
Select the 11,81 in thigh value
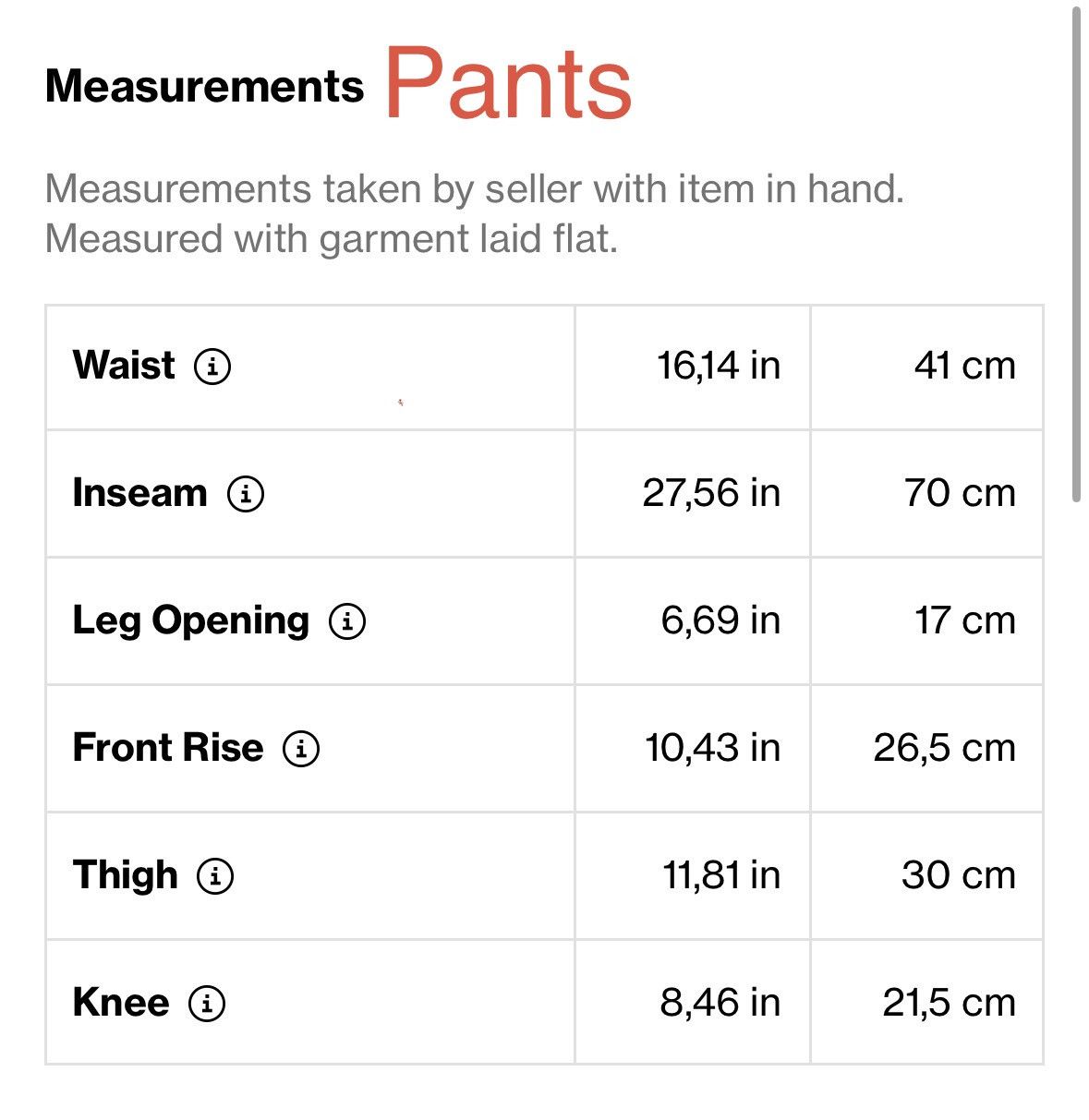click(x=721, y=875)
